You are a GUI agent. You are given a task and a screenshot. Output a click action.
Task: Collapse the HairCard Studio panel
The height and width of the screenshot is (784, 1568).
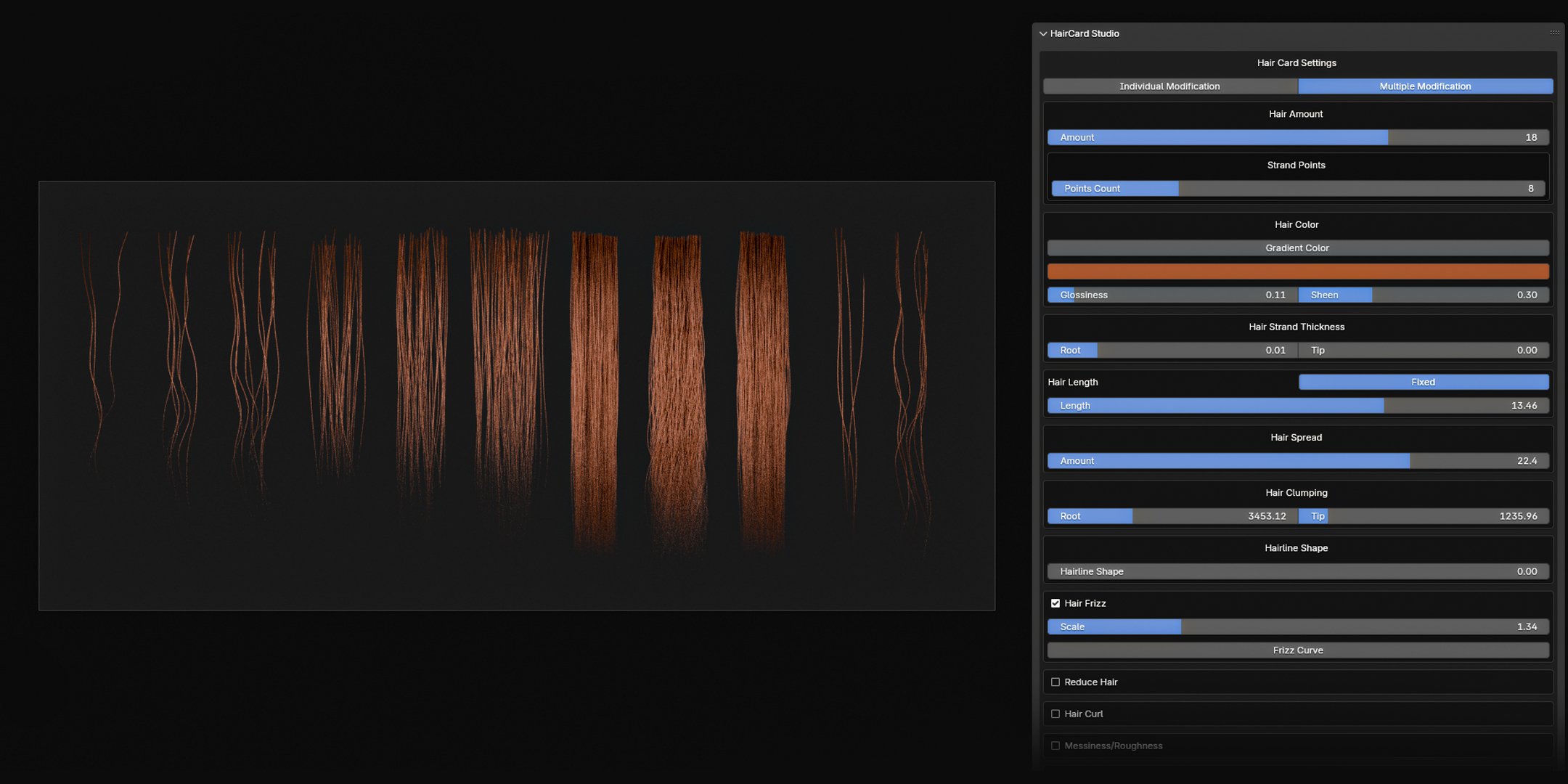(1043, 34)
